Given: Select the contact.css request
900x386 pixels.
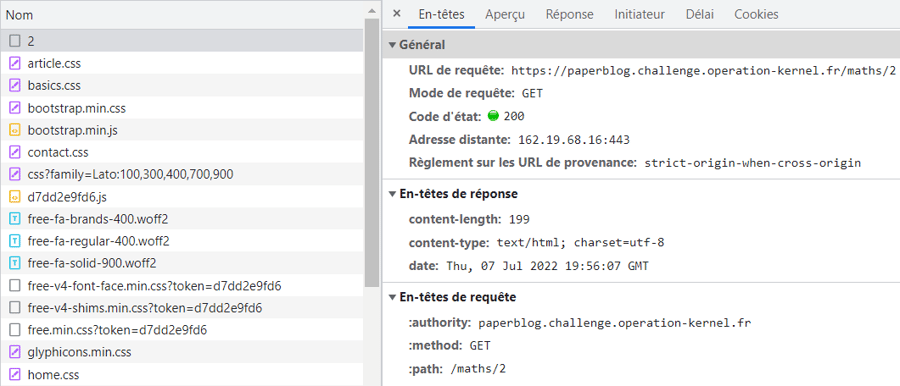Looking at the screenshot, I should point(182,153).
